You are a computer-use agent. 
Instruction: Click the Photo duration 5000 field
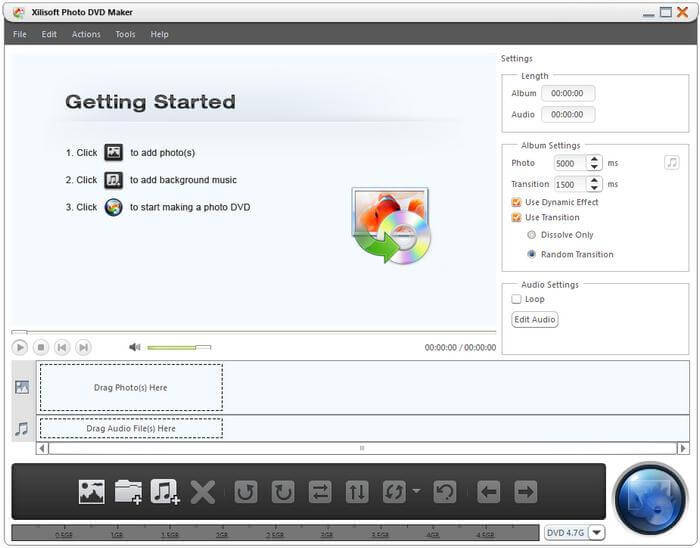(x=570, y=163)
